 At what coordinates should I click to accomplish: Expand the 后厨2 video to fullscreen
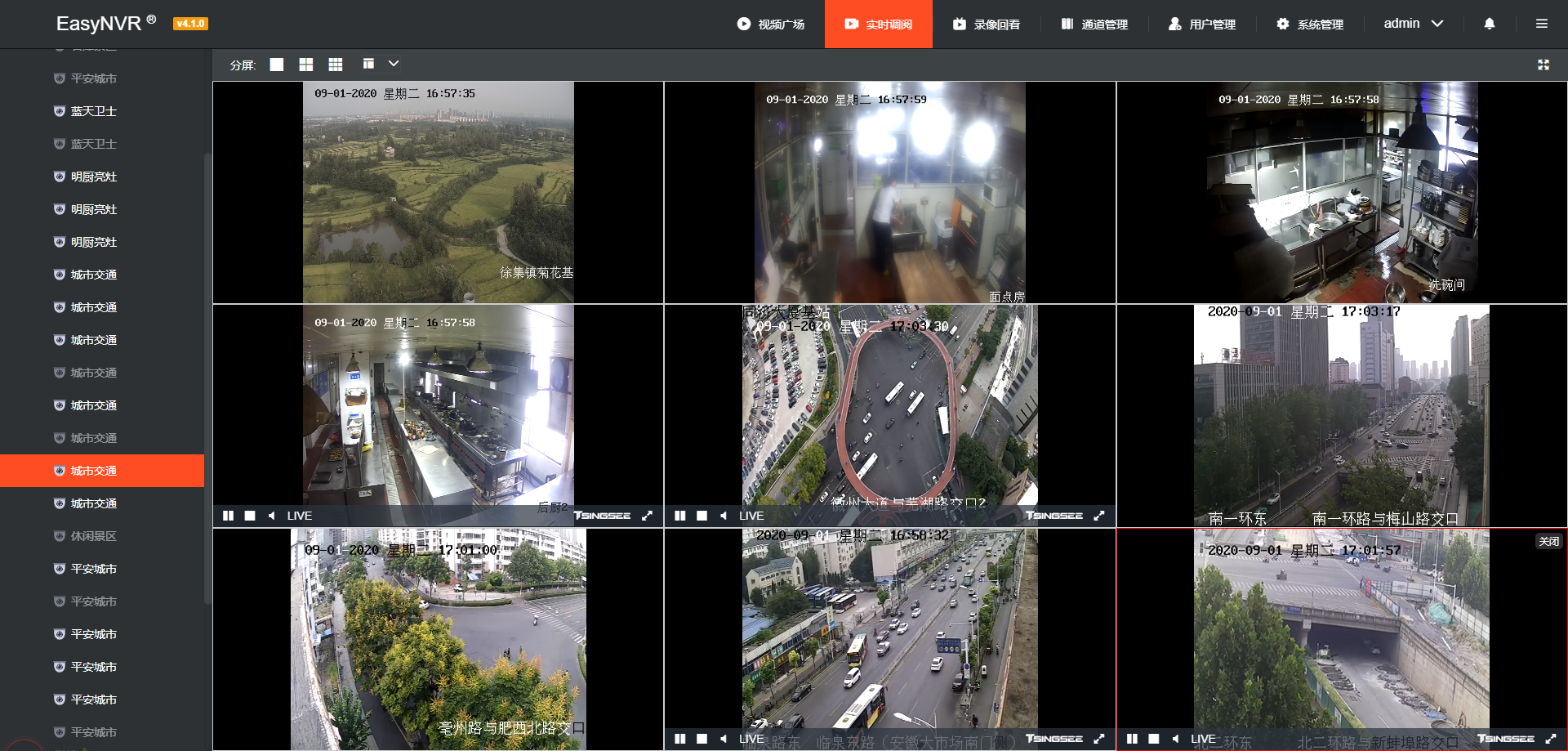click(x=648, y=516)
